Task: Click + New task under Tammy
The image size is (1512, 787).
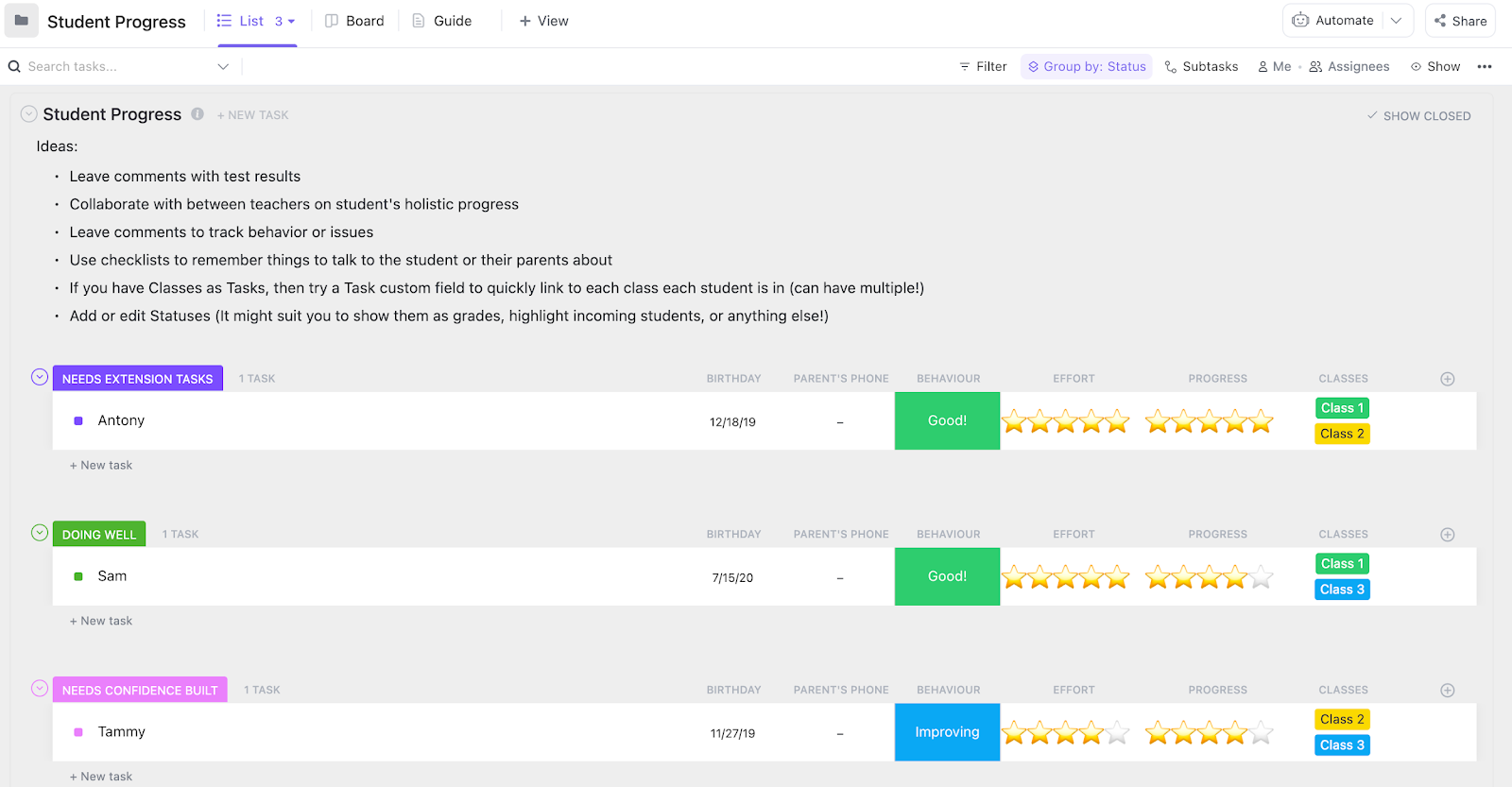Action: tap(101, 777)
